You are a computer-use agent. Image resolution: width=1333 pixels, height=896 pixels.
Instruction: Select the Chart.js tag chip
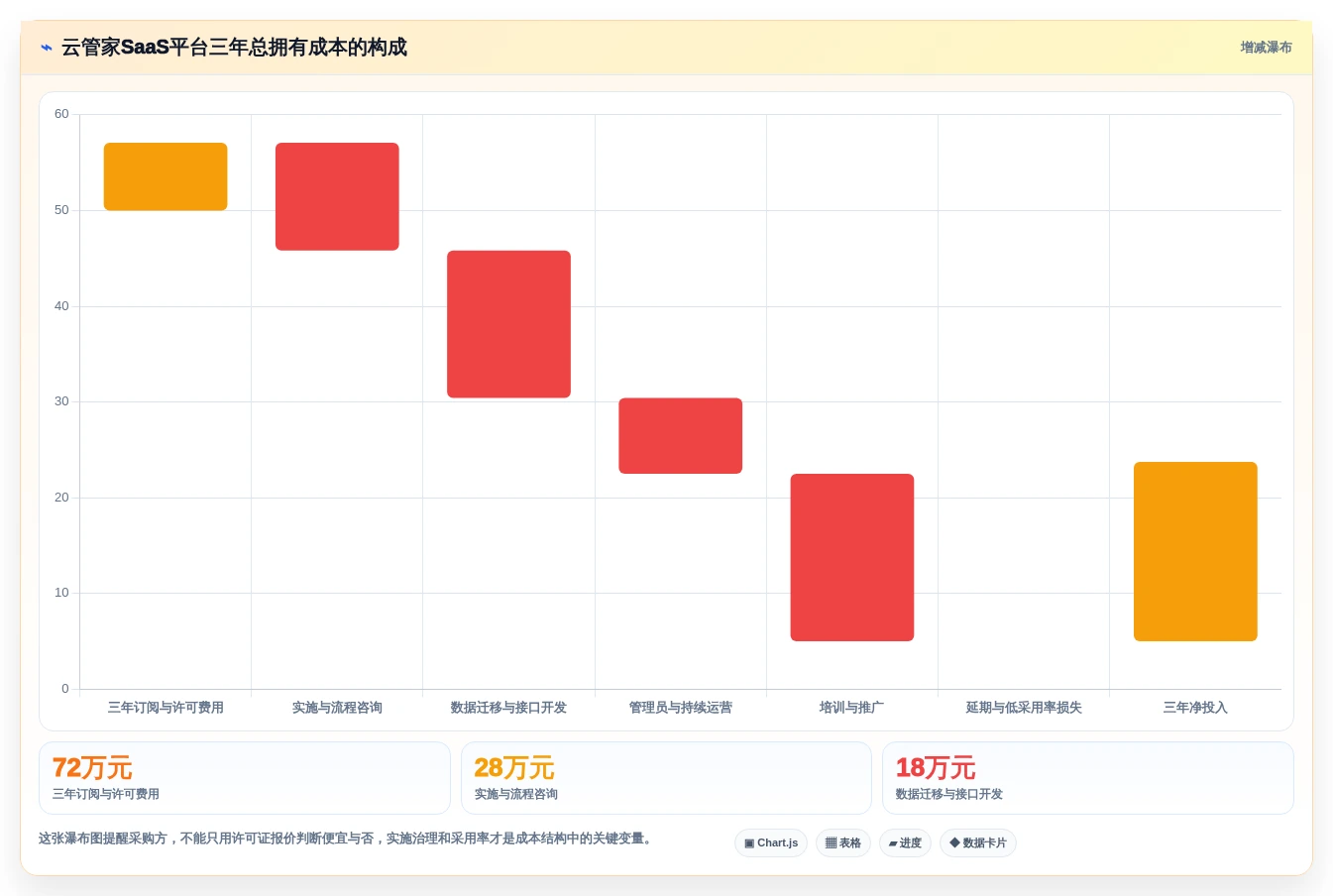tap(771, 843)
